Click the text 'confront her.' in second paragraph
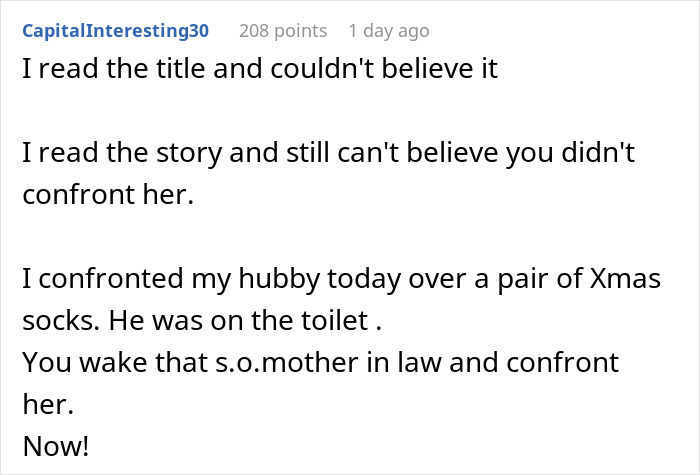This screenshot has height=475, width=700. point(108,195)
